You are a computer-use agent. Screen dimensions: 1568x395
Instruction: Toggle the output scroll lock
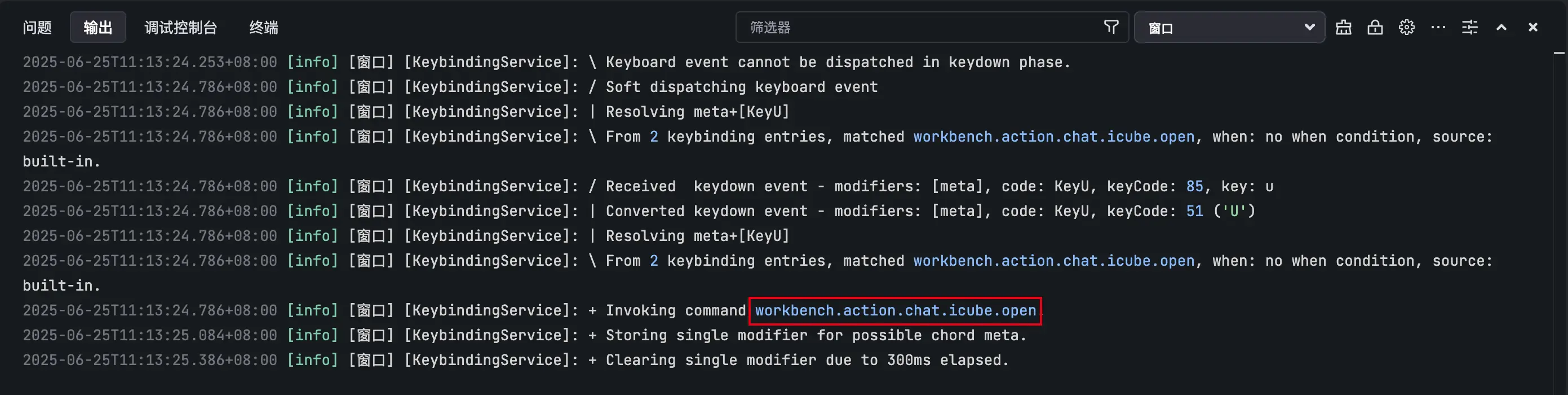(1375, 28)
